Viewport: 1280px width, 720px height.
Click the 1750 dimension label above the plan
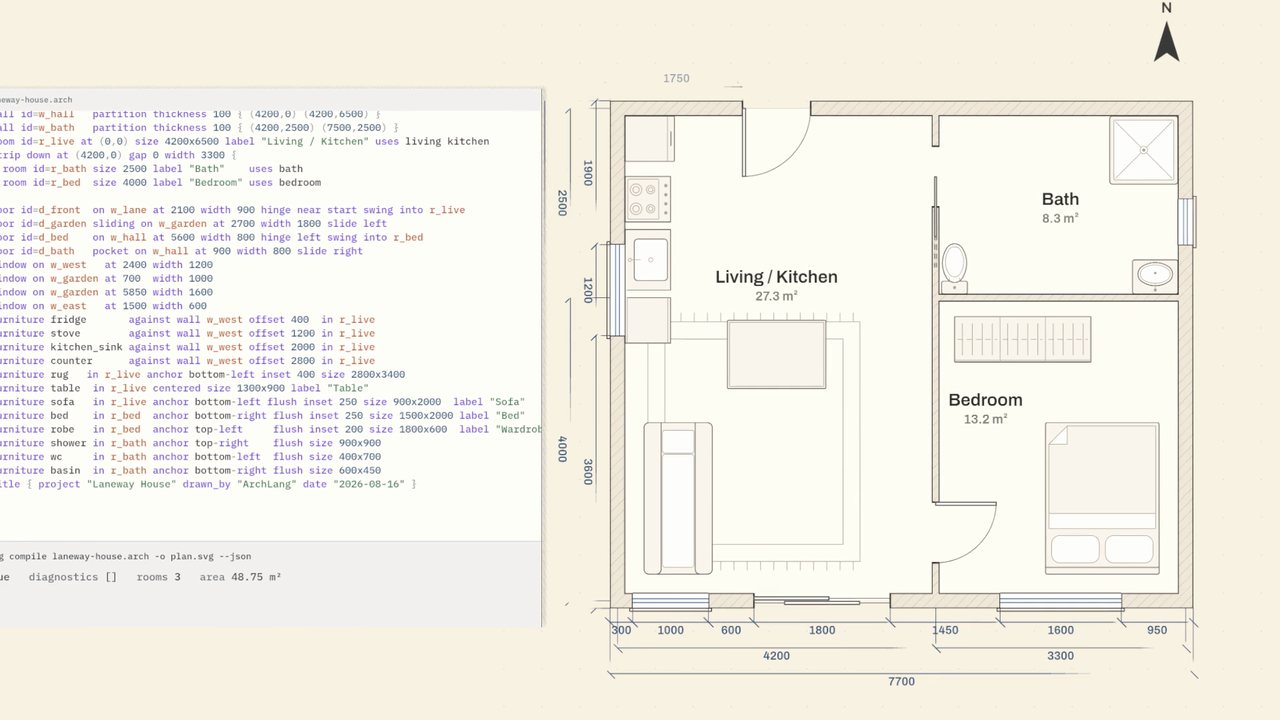point(676,78)
